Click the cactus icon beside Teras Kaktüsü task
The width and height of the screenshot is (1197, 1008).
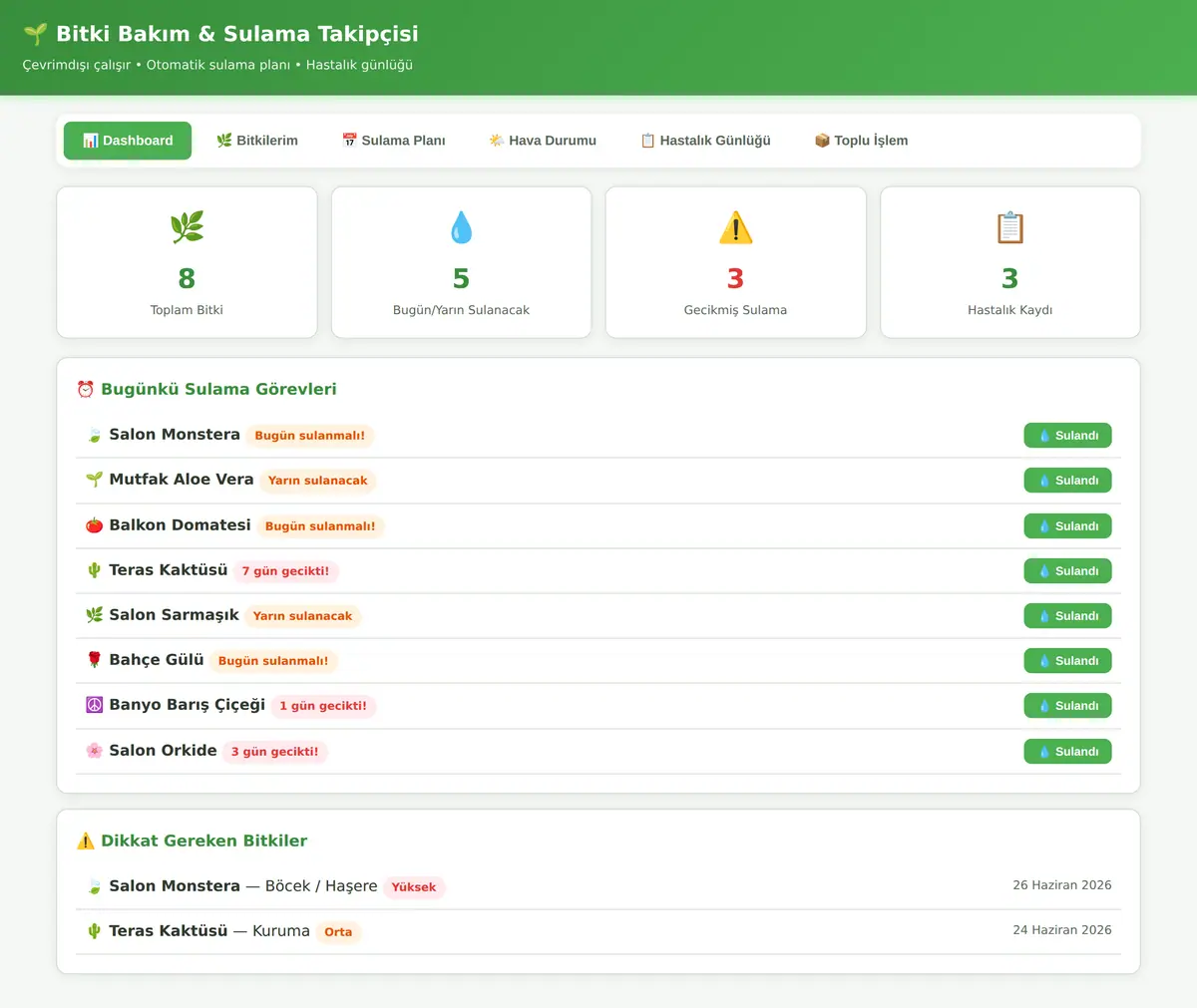point(94,570)
